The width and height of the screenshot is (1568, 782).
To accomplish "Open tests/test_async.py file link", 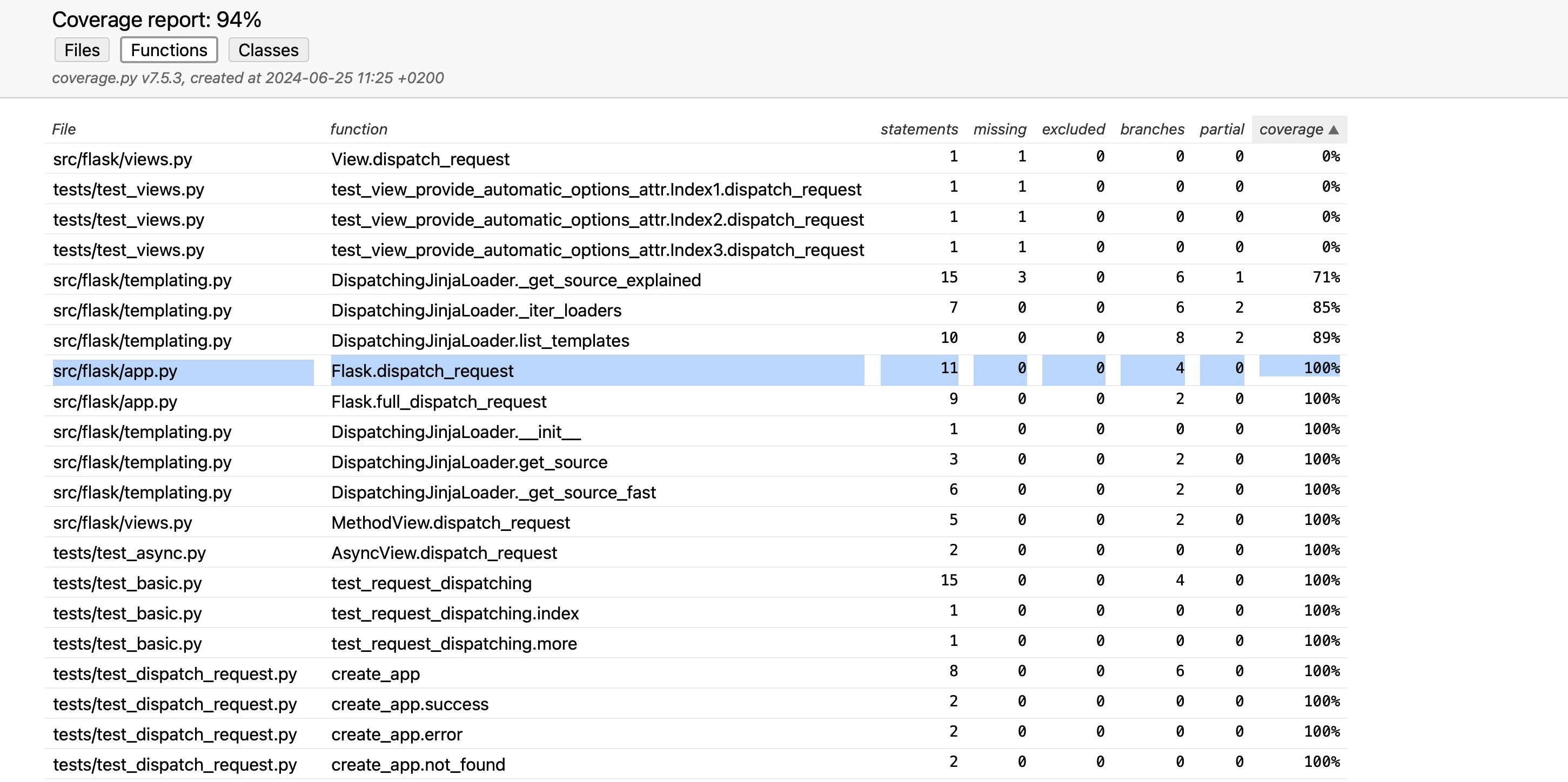I will click(129, 552).
